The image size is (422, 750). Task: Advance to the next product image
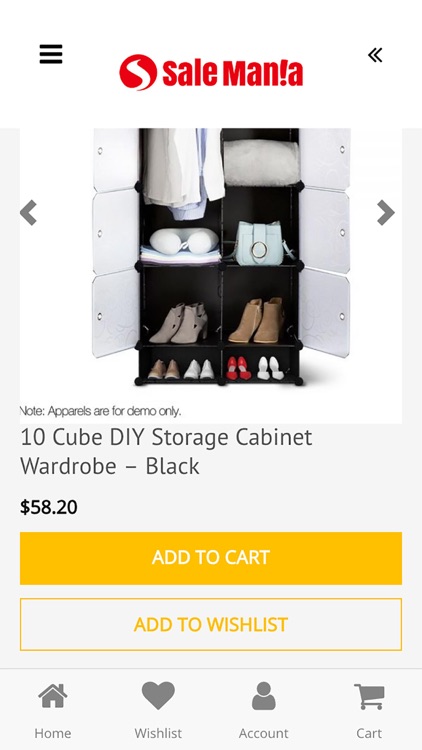click(386, 212)
